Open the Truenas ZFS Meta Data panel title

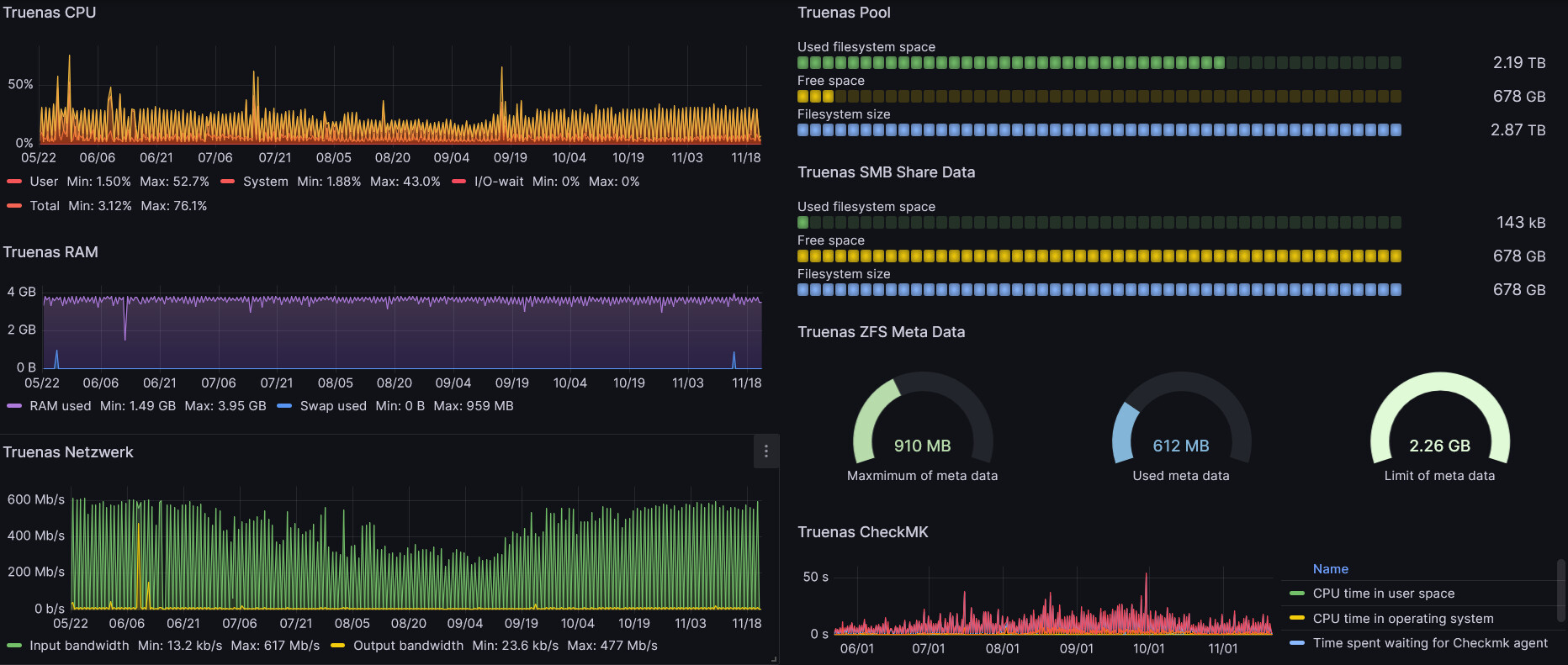(881, 332)
